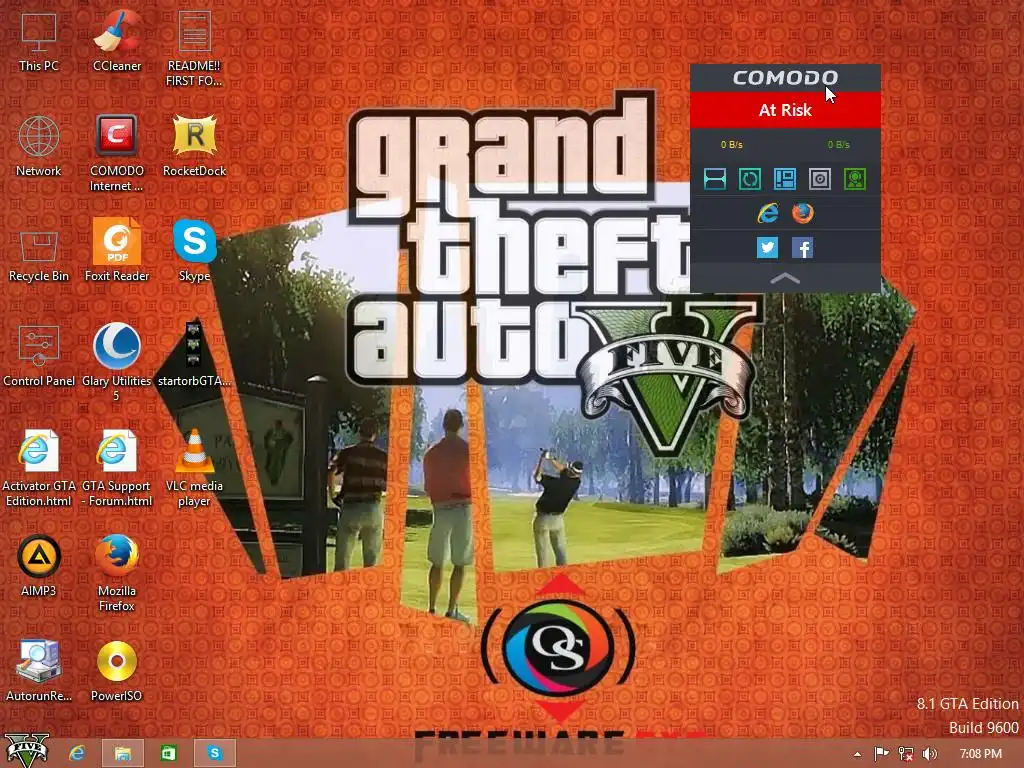Select Foxit Reader desktop icon
The image size is (1024, 768).
tap(117, 251)
